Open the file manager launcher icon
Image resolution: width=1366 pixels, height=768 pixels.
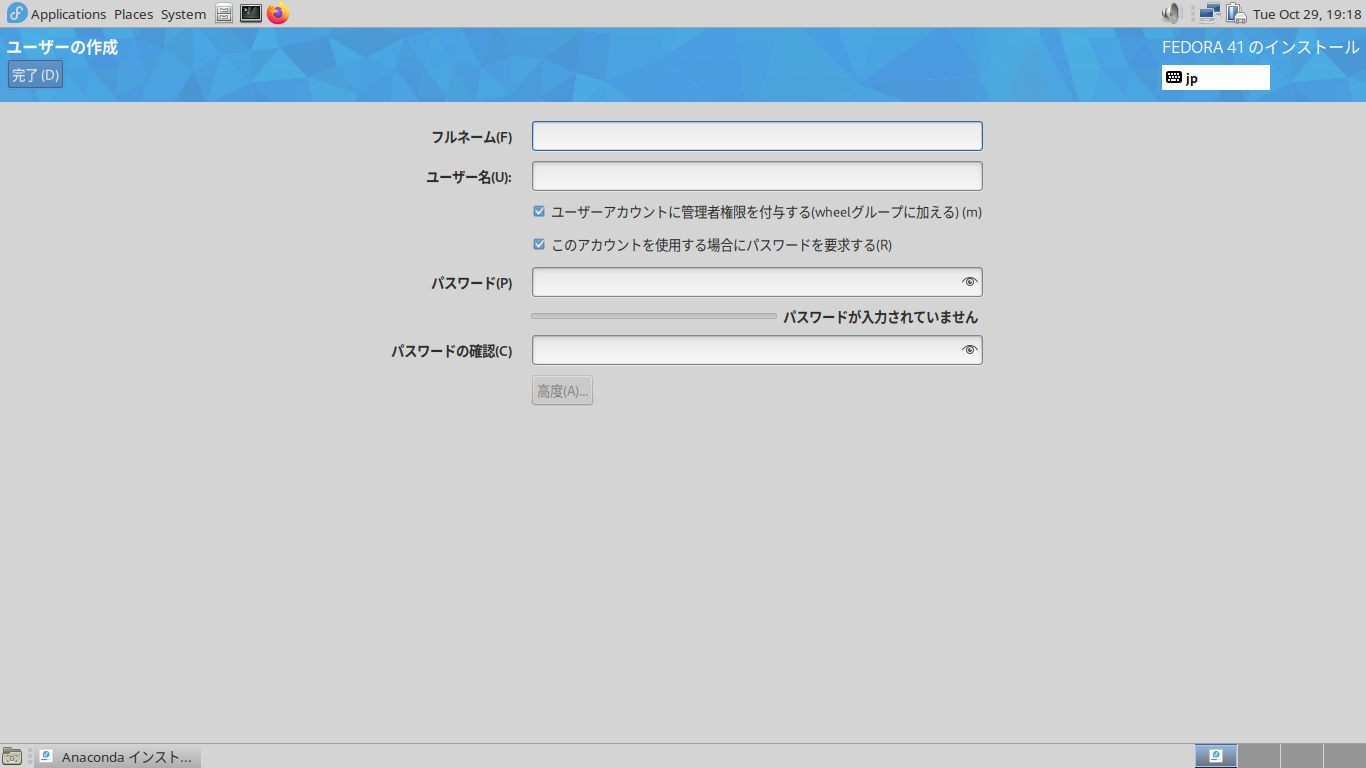(225, 14)
